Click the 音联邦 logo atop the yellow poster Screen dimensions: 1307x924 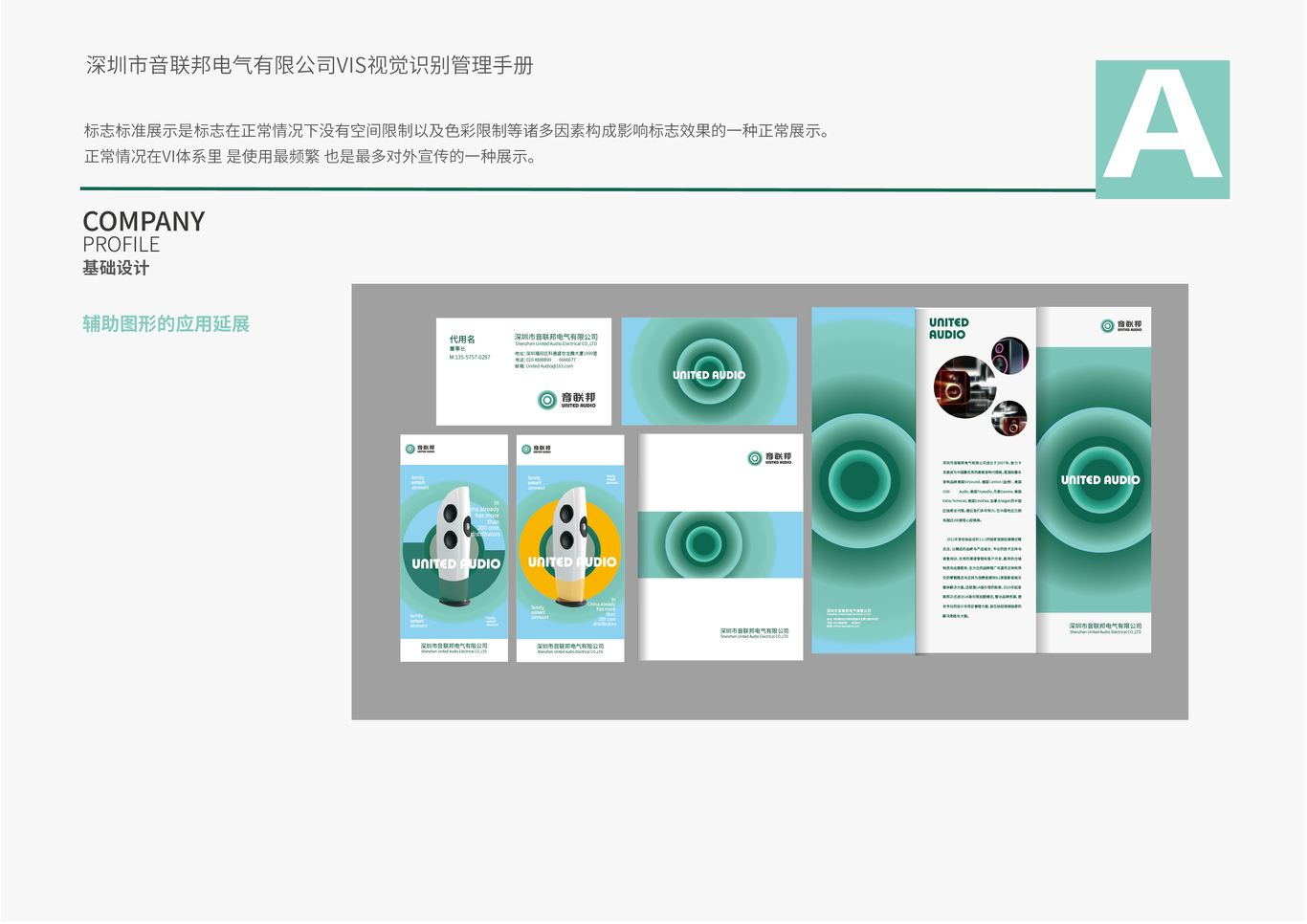[x=536, y=449]
